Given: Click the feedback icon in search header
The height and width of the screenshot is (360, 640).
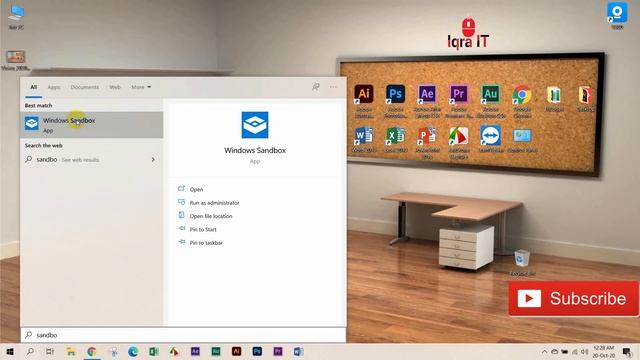Looking at the screenshot, I should point(316,87).
